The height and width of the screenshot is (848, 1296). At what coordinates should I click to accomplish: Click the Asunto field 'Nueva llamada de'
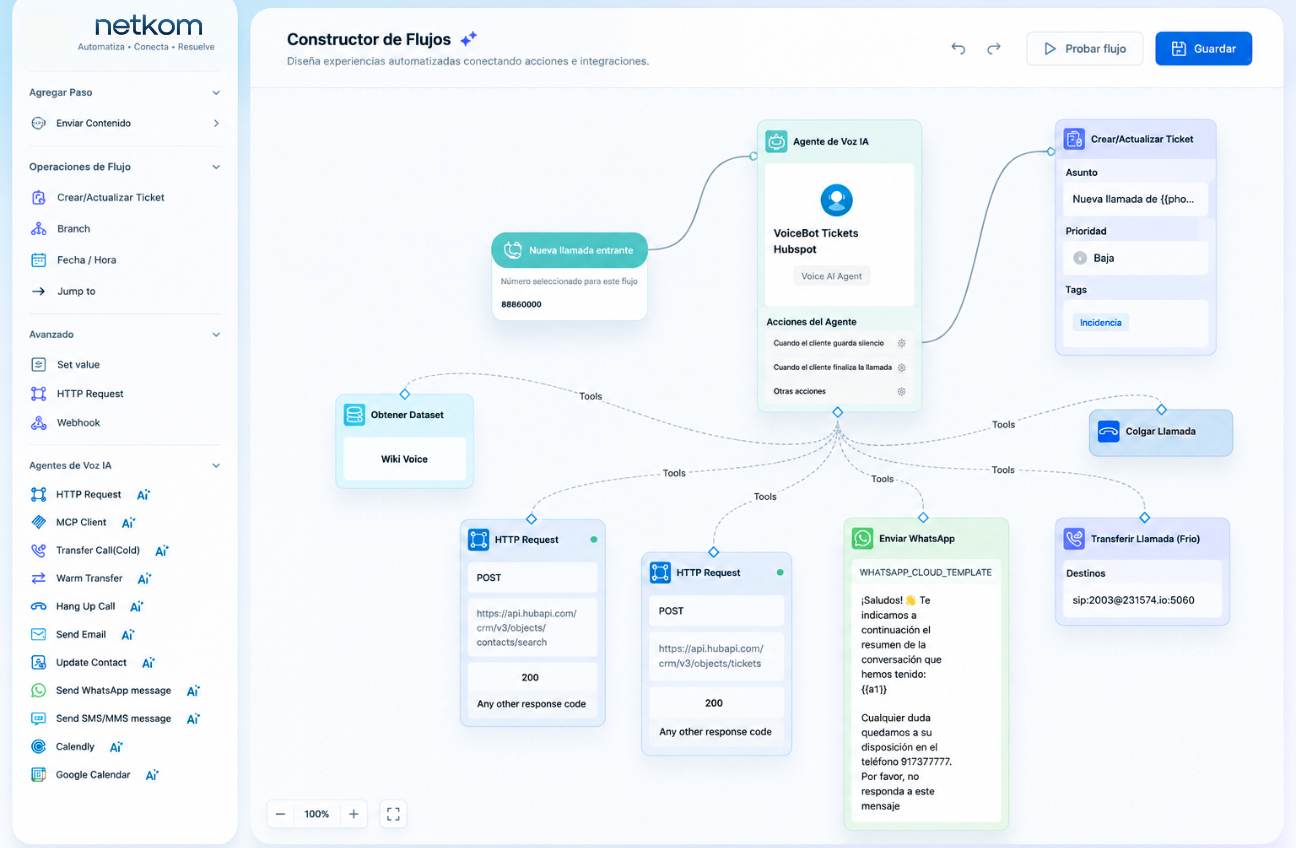click(1136, 199)
